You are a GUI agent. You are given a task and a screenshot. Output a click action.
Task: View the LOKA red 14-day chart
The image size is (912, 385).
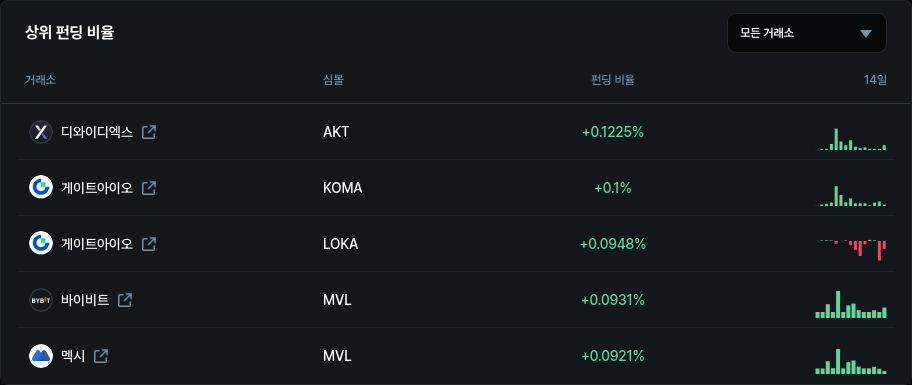851,249
